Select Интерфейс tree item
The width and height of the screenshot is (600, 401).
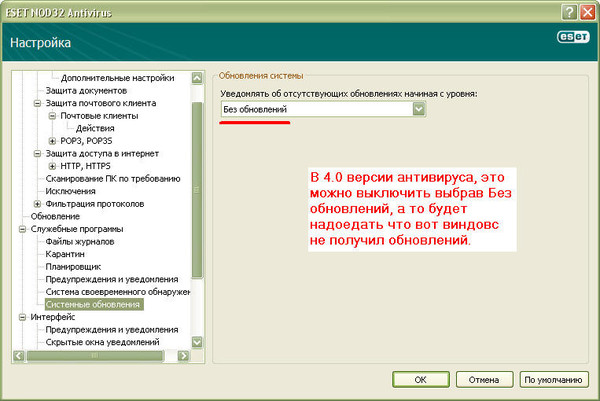click(x=53, y=317)
